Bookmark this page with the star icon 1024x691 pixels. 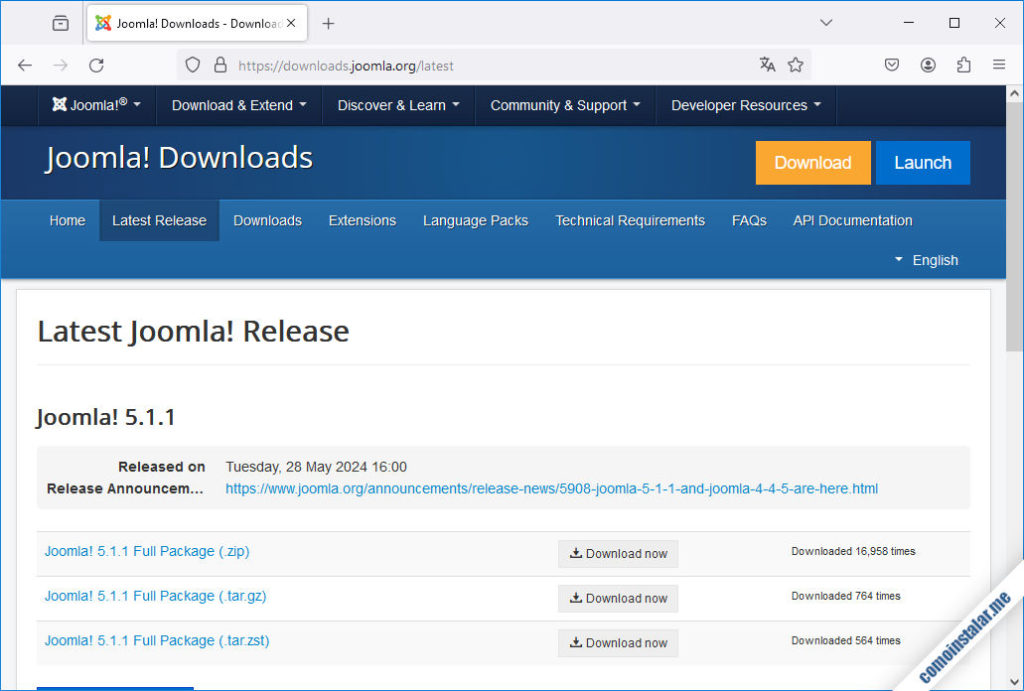click(x=795, y=64)
